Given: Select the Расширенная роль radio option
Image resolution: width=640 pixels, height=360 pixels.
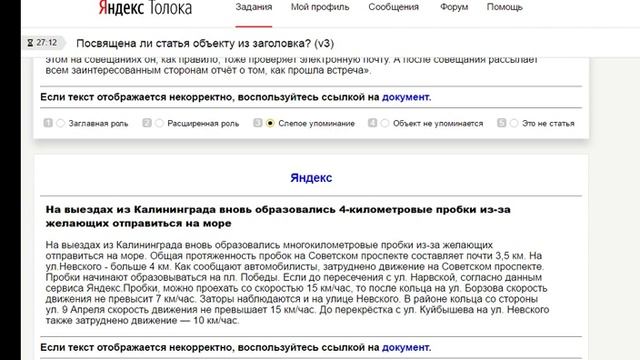Looking at the screenshot, I should click(159, 123).
